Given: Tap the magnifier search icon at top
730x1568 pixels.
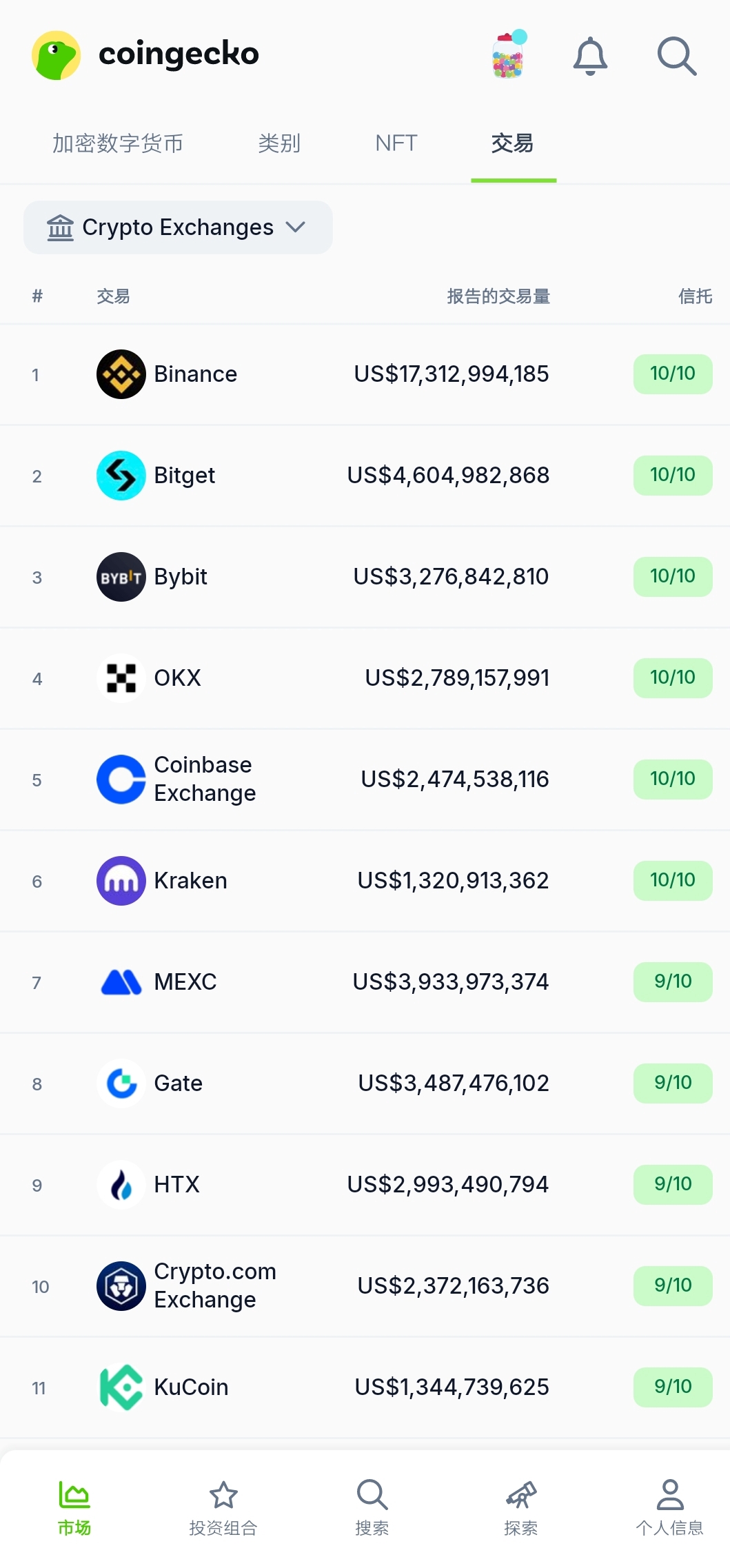Looking at the screenshot, I should coord(677,56).
